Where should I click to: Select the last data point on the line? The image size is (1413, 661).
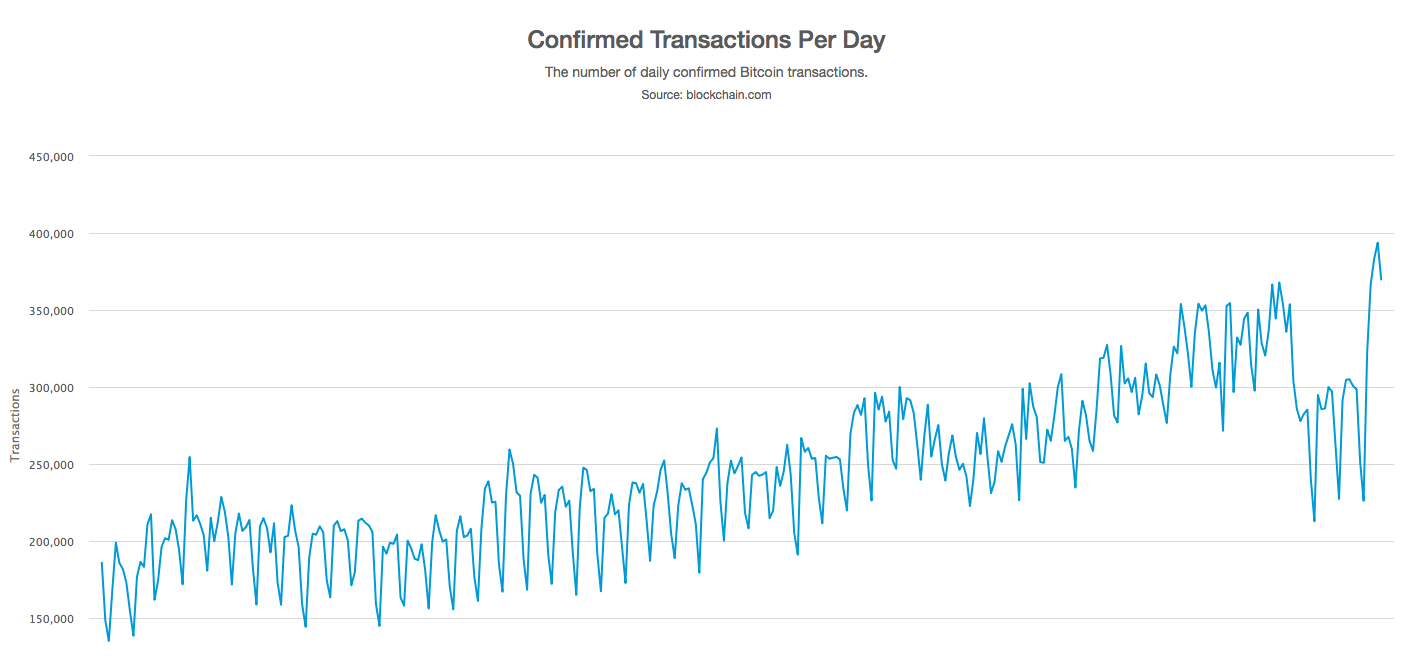[x=1381, y=279]
